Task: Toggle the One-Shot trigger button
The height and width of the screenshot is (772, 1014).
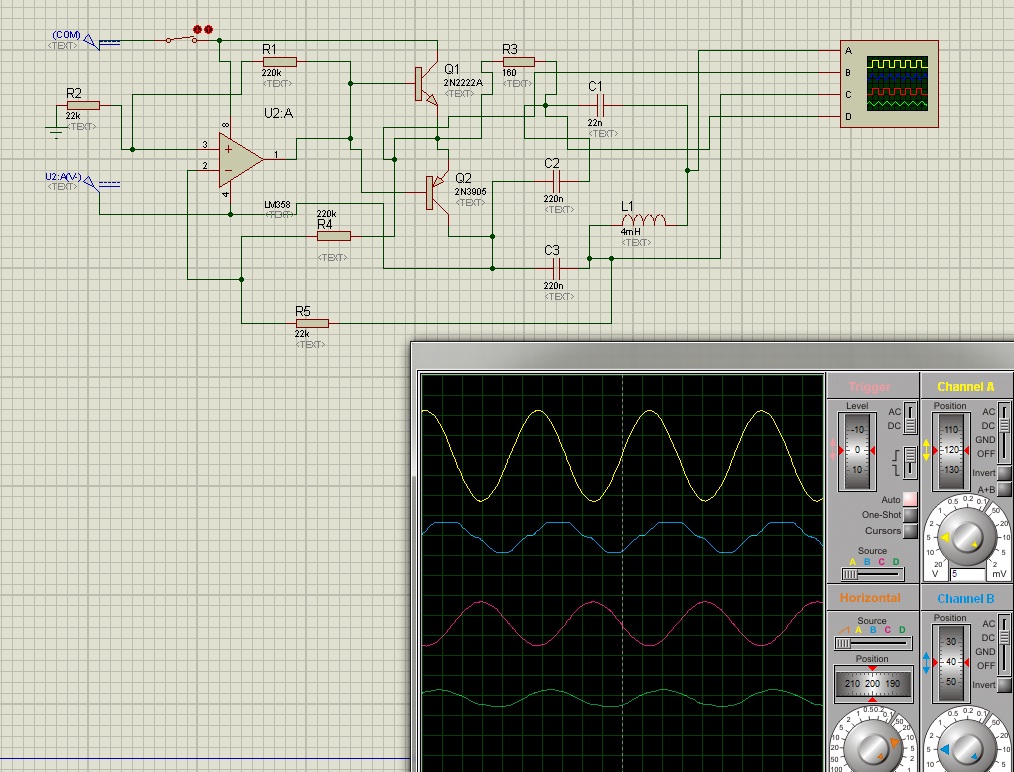Action: coord(910,515)
